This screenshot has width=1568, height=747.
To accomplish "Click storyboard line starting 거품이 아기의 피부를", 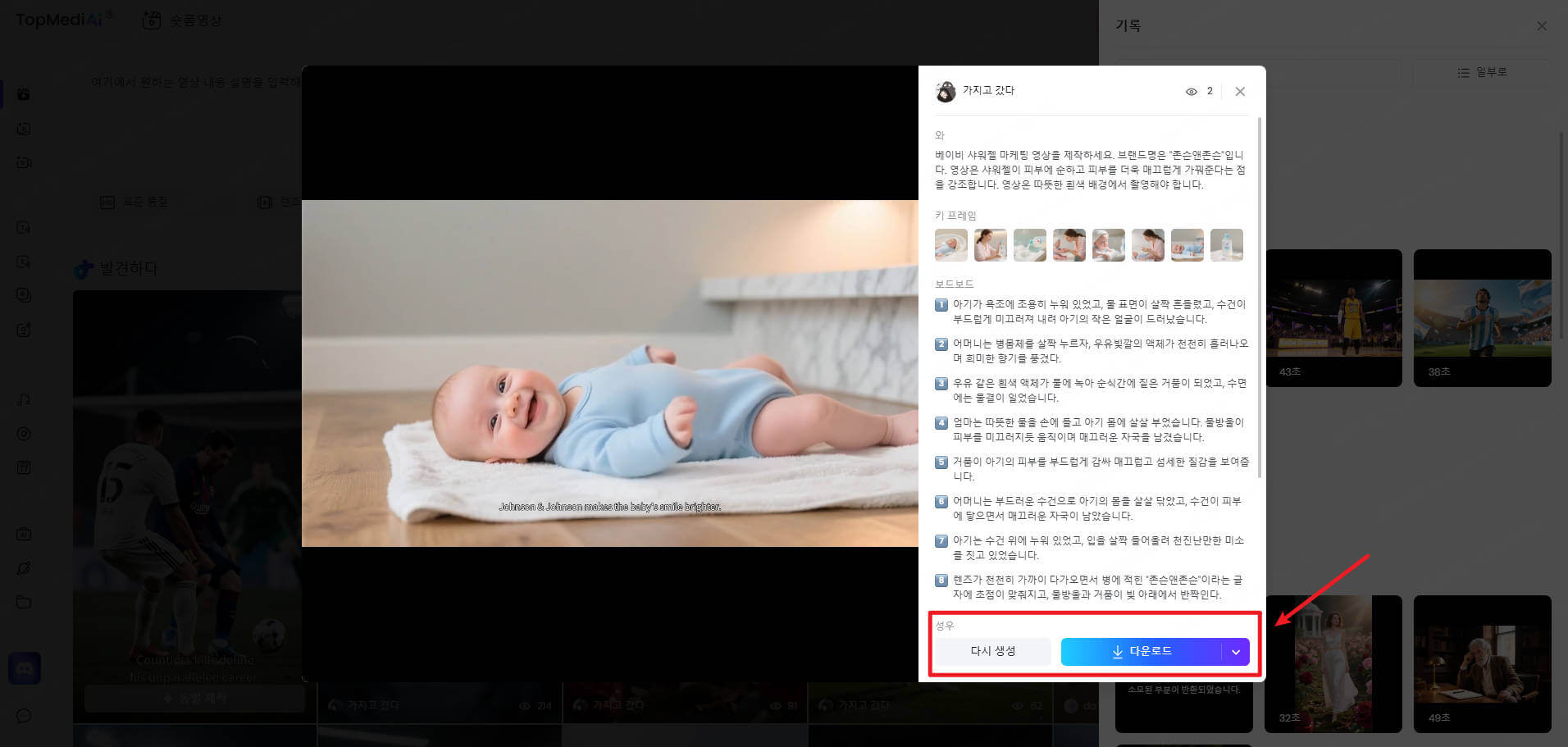I will point(1101,469).
